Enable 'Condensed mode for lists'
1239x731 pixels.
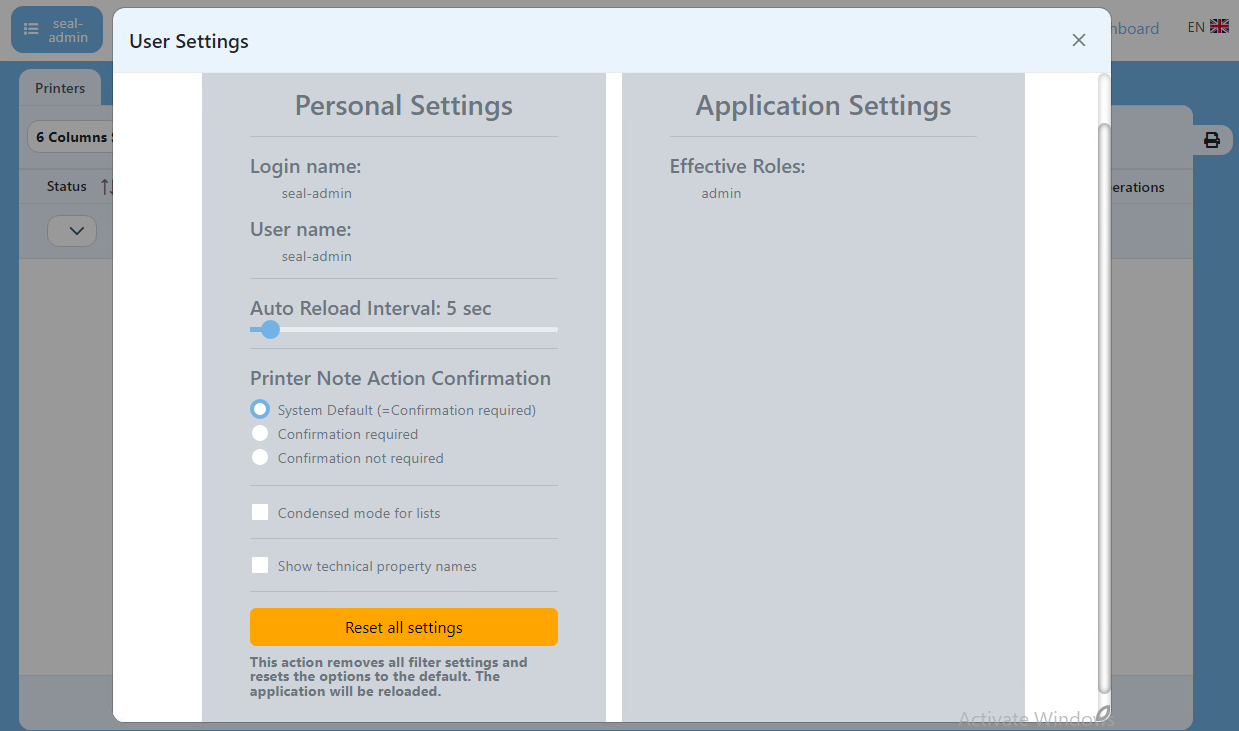(x=260, y=512)
